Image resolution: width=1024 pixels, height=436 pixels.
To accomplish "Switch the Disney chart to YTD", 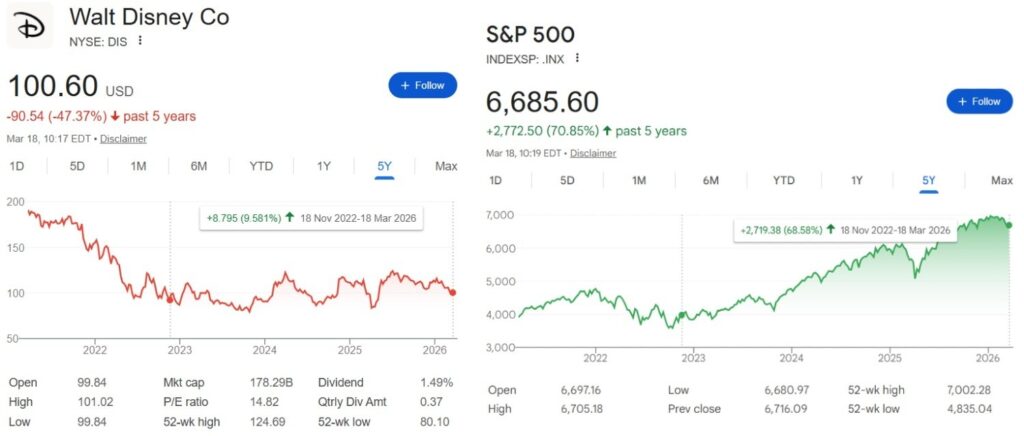I will (261, 166).
